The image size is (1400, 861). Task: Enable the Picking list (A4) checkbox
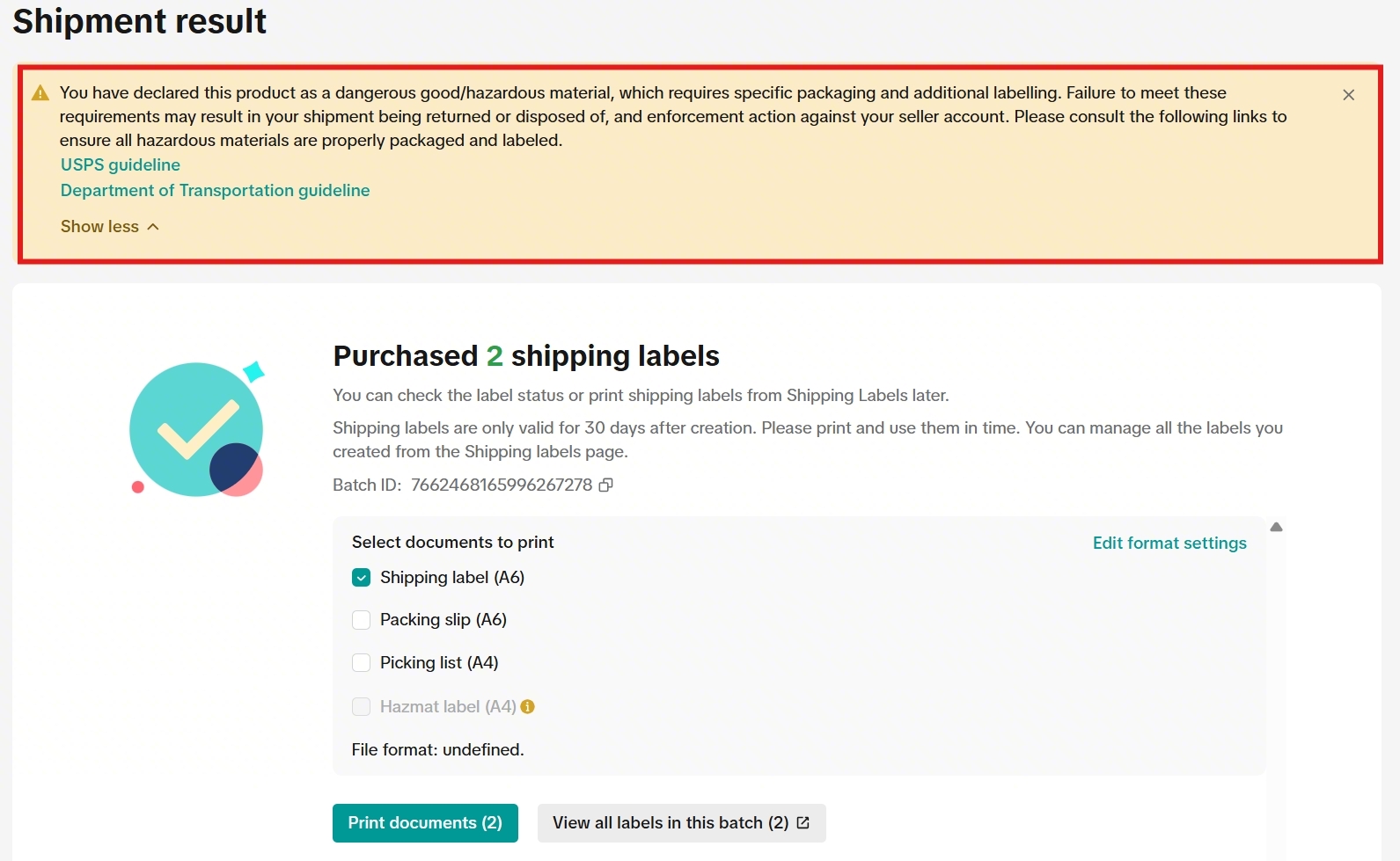click(361, 662)
